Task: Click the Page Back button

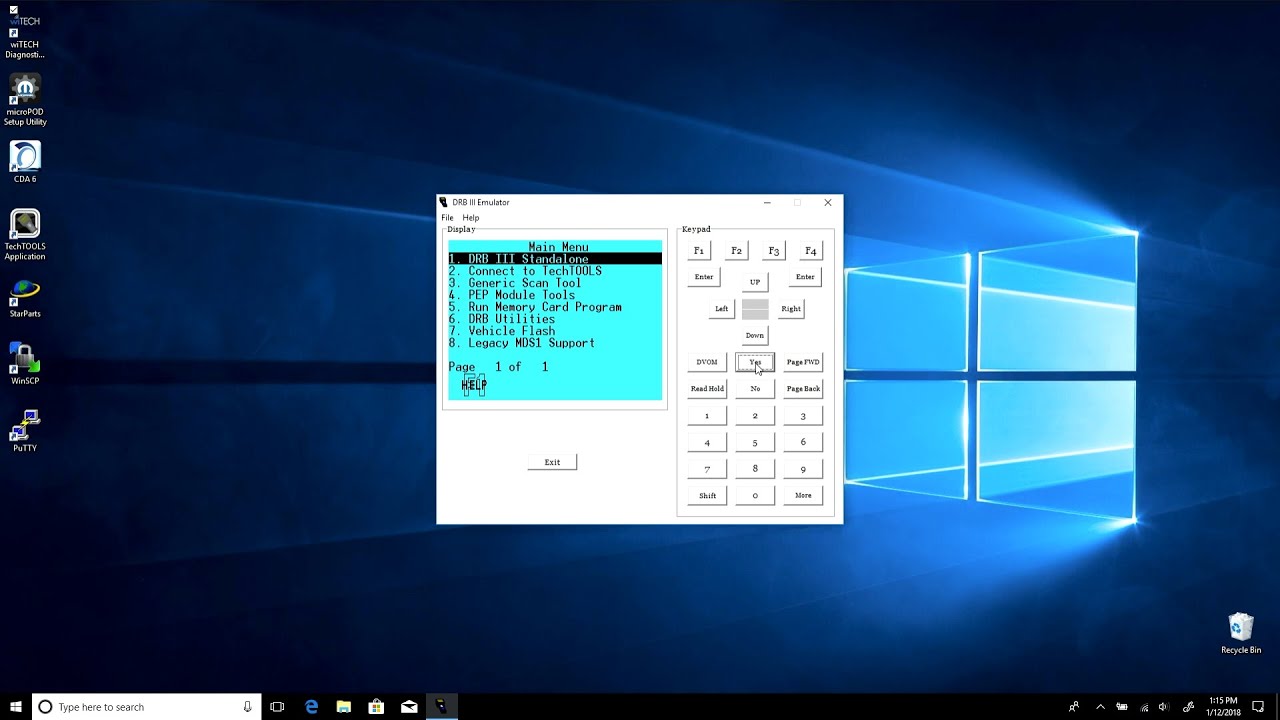Action: point(803,389)
